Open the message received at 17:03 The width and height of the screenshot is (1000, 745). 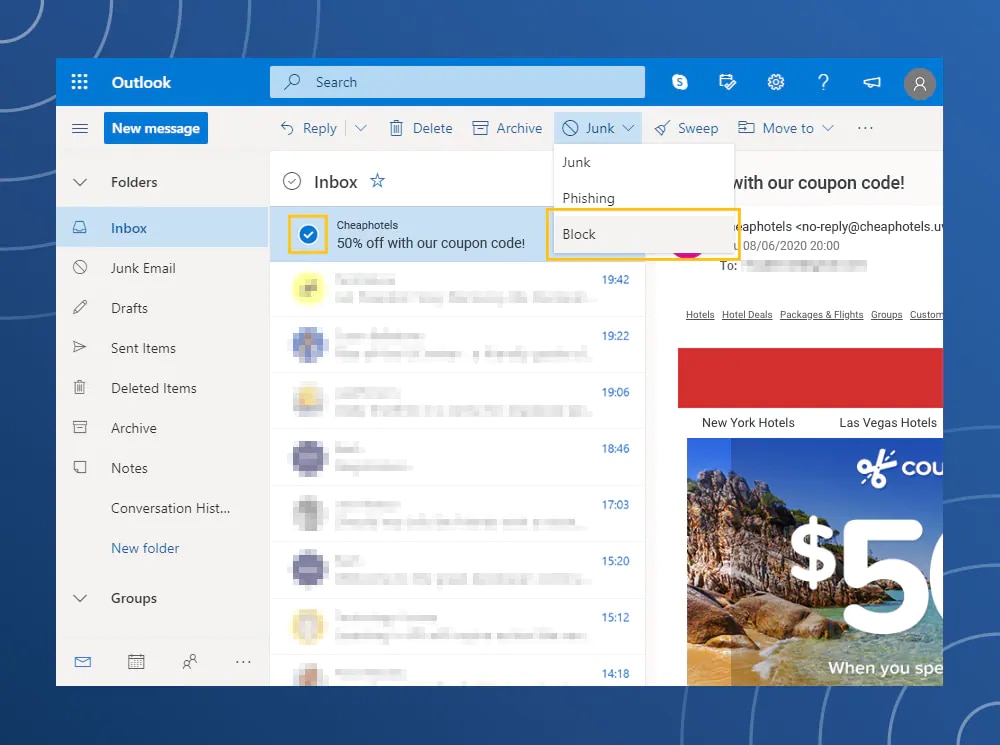(457, 514)
